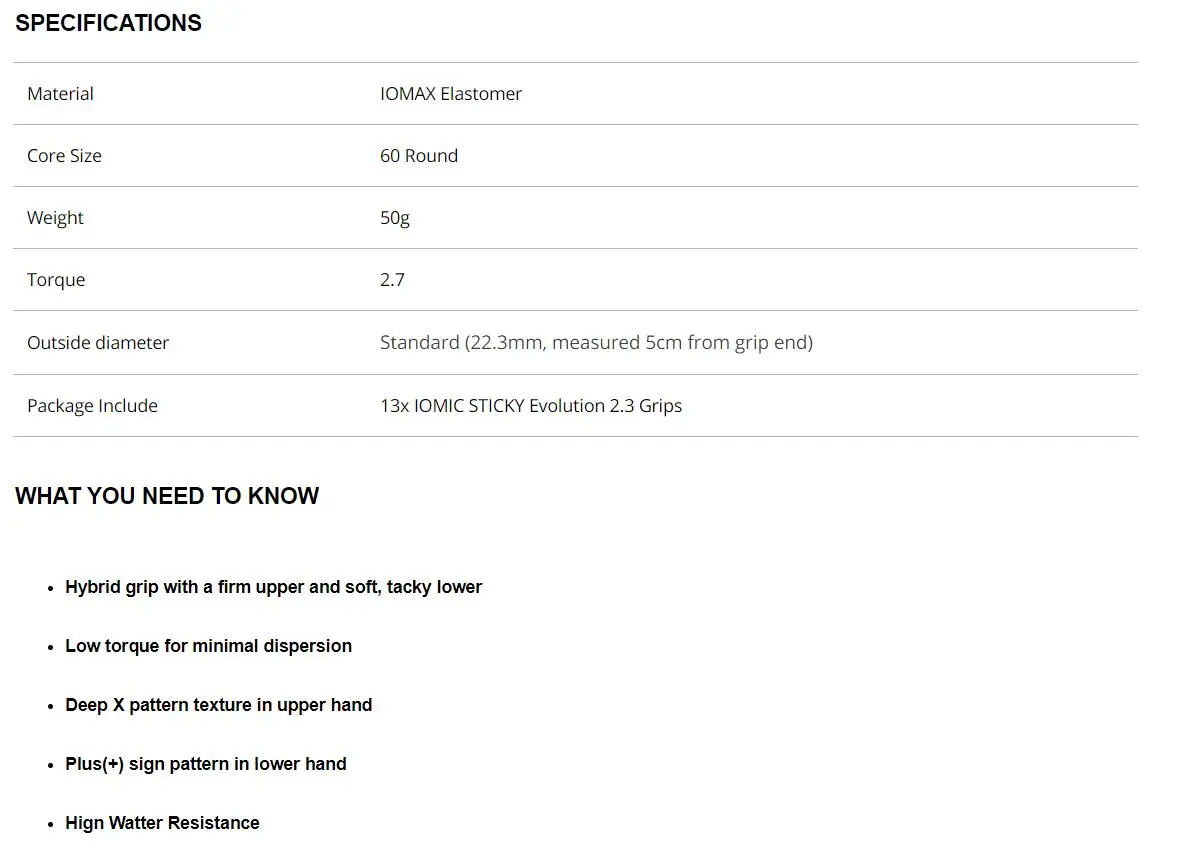Screen dimensions: 1177x848
Task: Click the Hybrid grip bullet point
Action: [x=273, y=587]
